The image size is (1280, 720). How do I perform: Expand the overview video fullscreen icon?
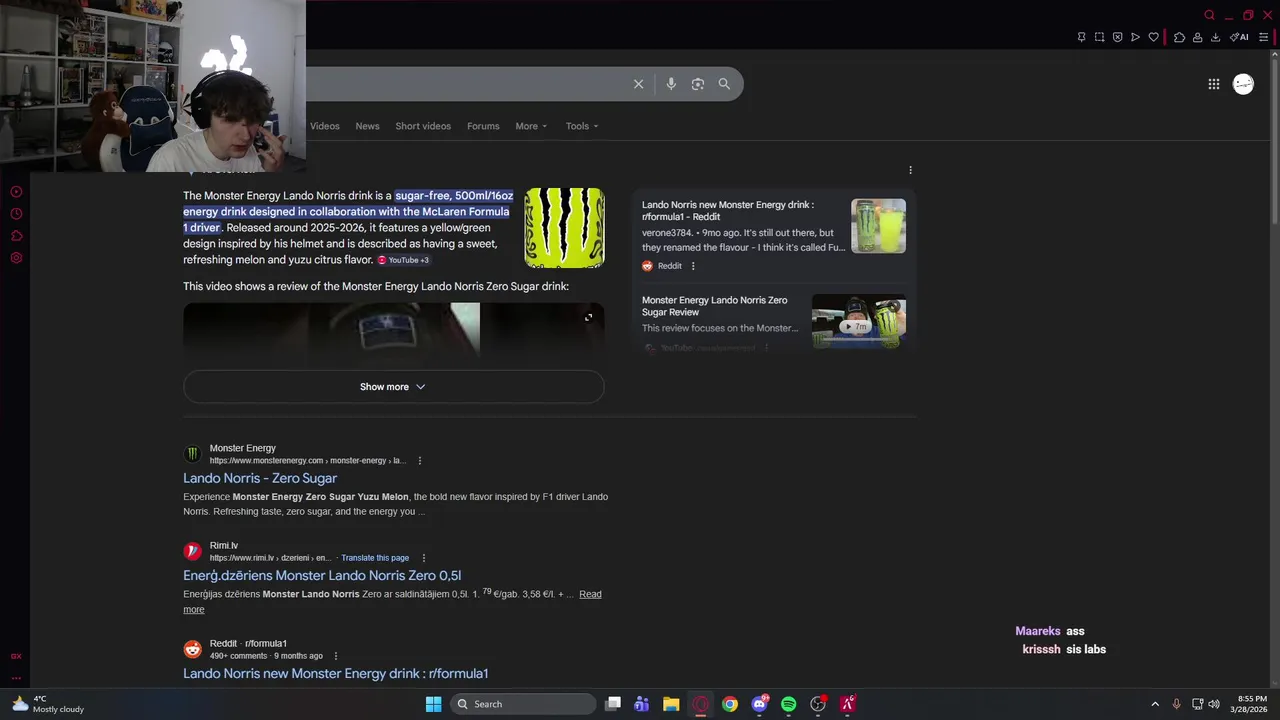588,317
